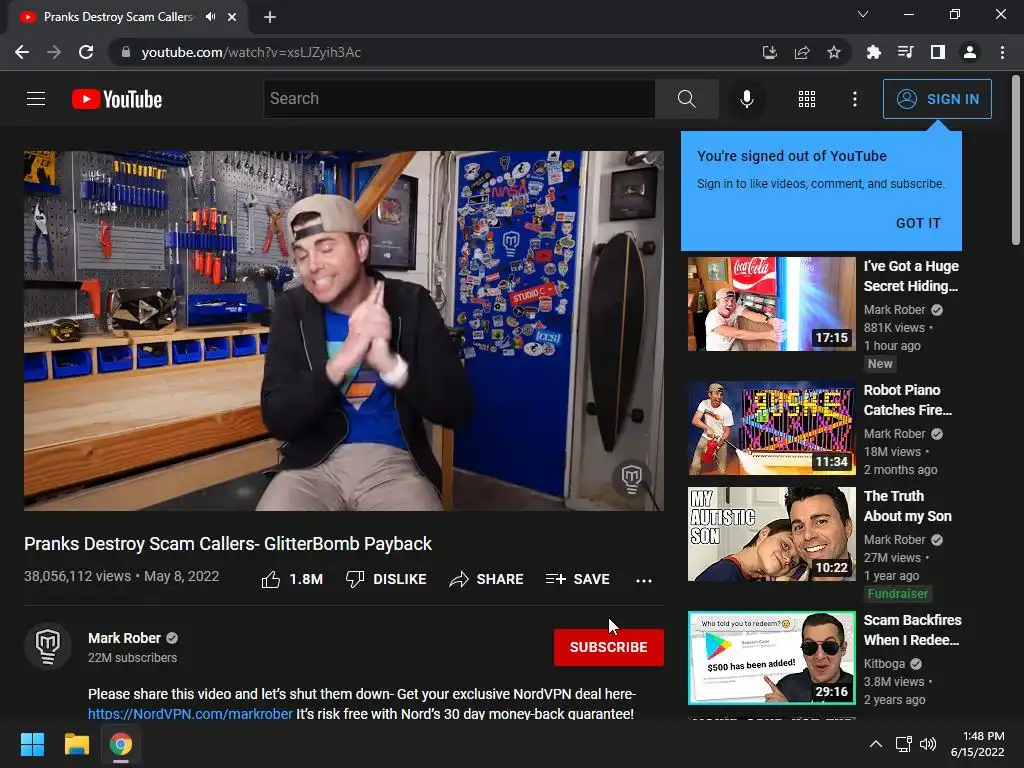This screenshot has width=1024, height=768.
Task: Go to the YouTube home logo
Action: point(117,99)
